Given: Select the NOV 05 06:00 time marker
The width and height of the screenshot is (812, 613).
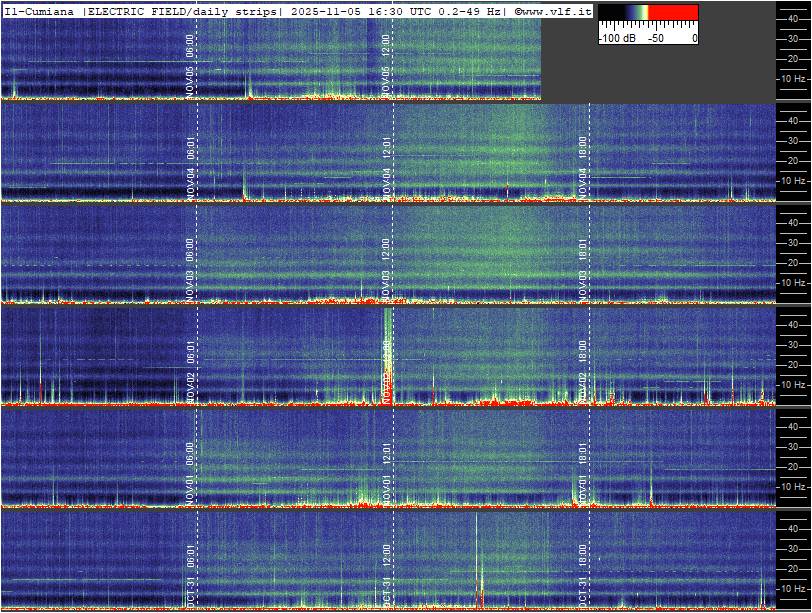Looking at the screenshot, I should (x=190, y=65).
